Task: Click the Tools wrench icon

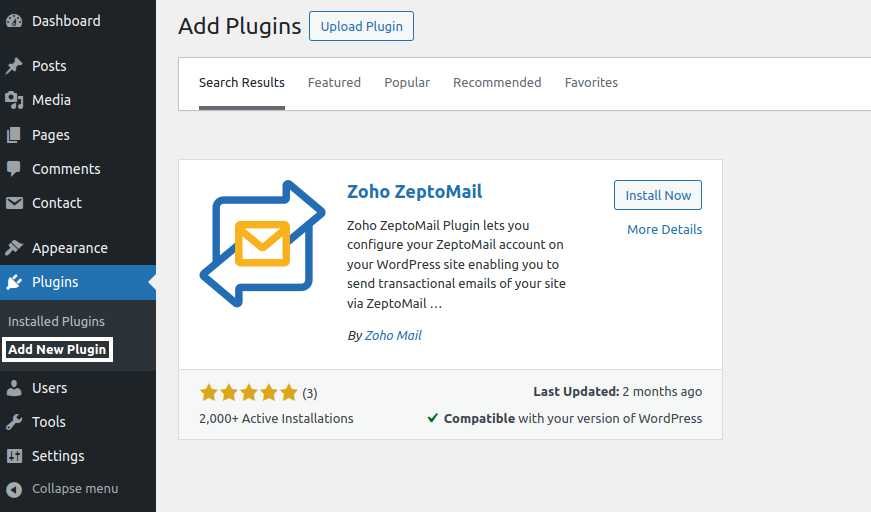Action: 14,422
